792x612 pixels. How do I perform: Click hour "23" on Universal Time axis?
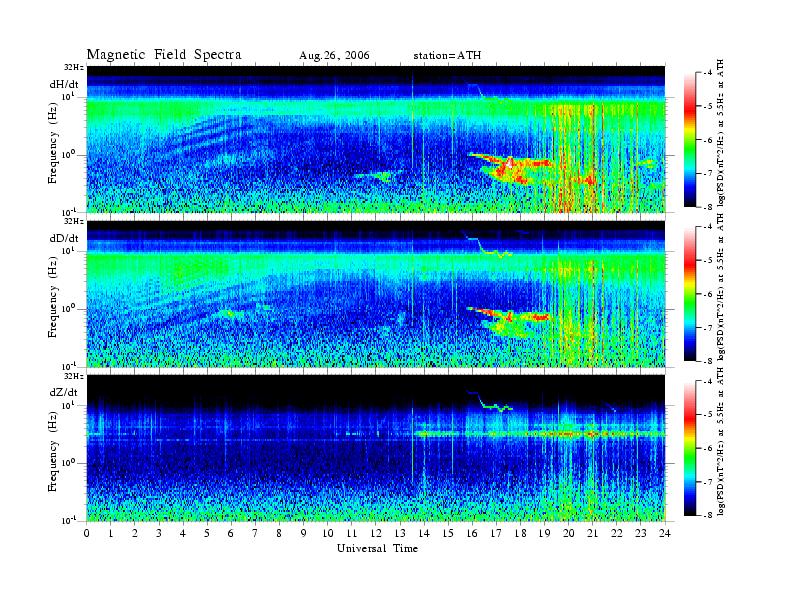pos(641,533)
